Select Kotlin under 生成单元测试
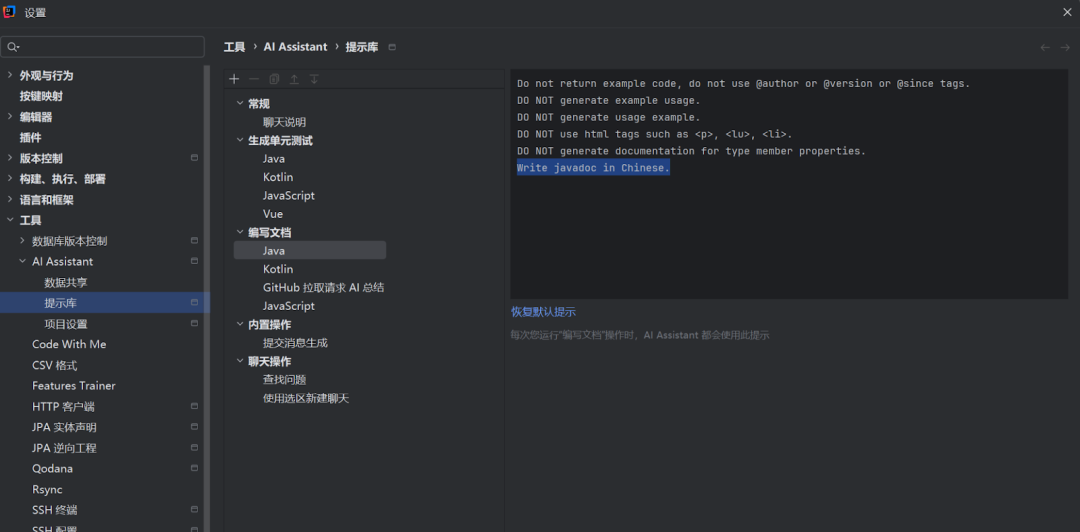Viewport: 1080px width, 532px height. tap(278, 177)
